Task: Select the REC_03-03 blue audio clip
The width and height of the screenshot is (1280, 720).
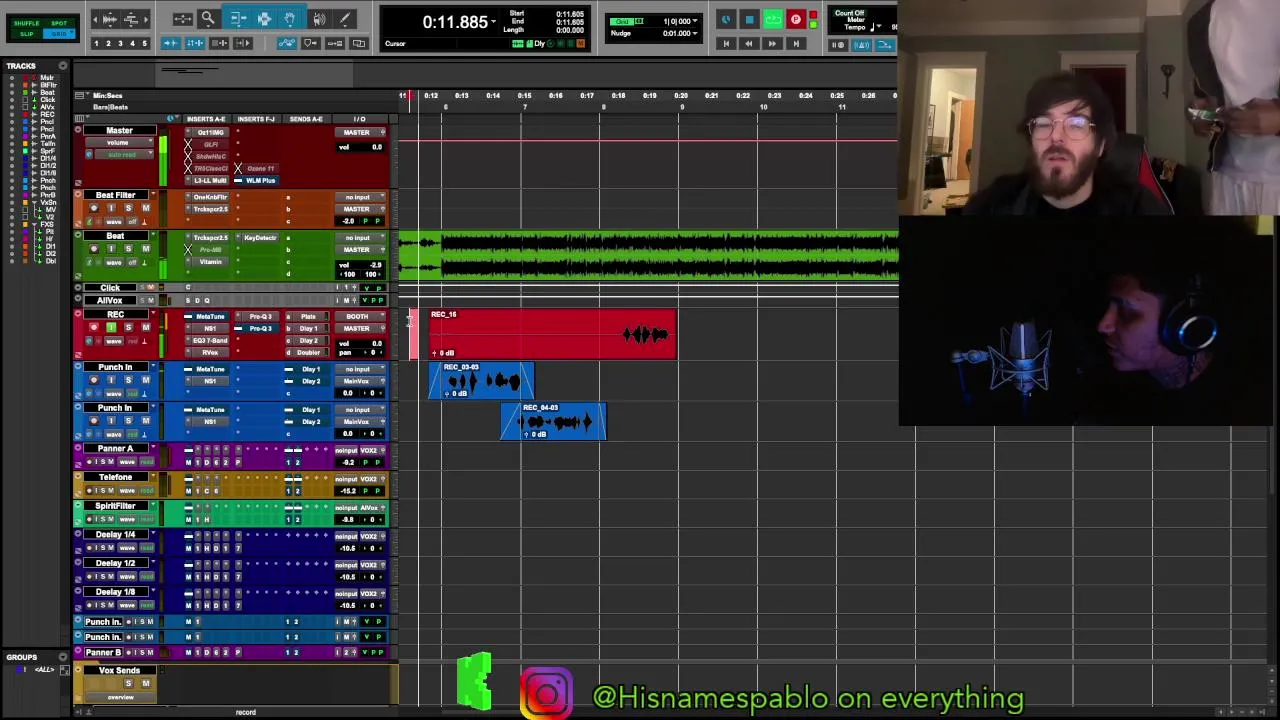Action: point(482,380)
